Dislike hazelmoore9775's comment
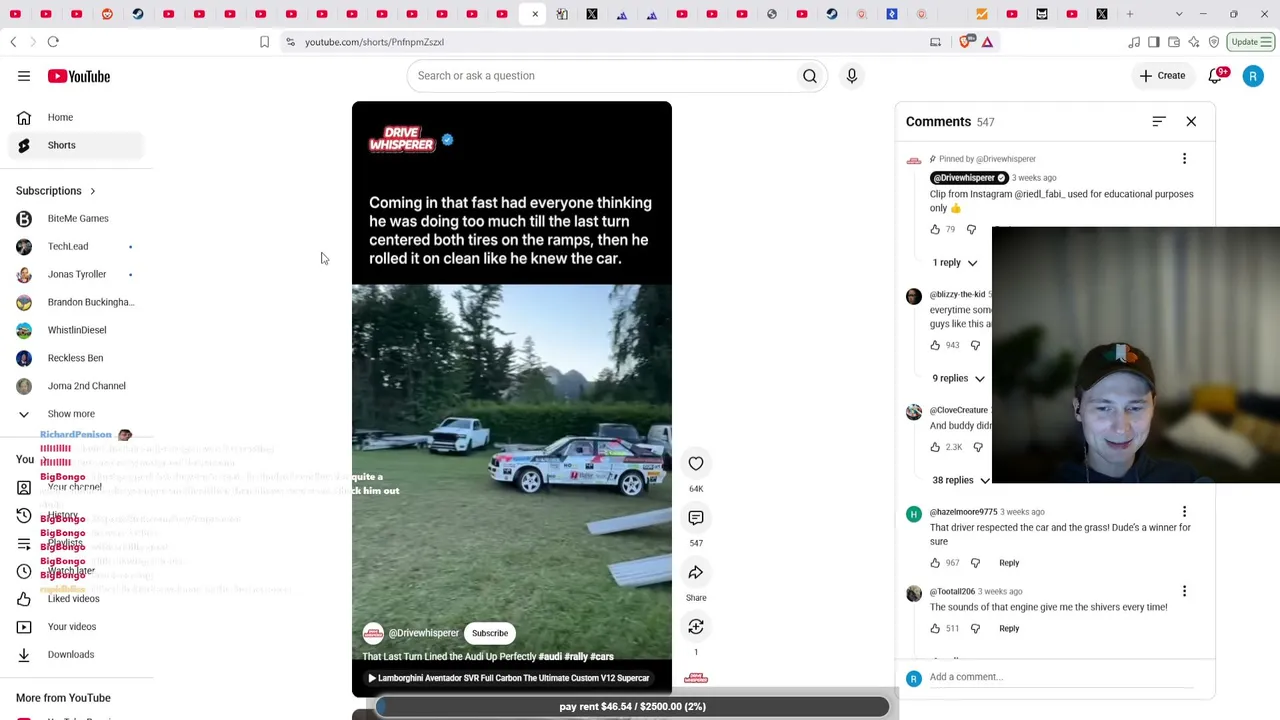 click(976, 563)
